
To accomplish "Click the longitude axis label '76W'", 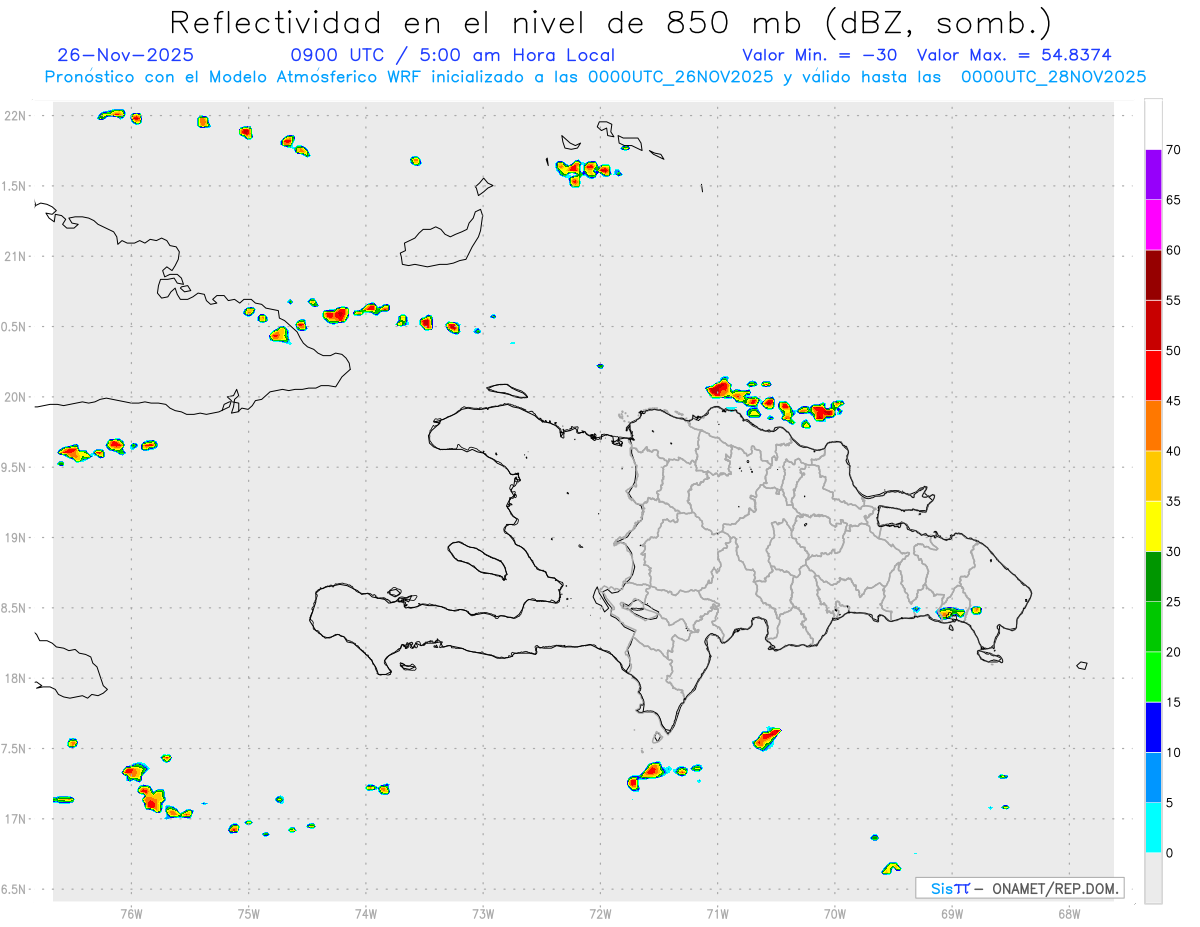I will [x=131, y=914].
